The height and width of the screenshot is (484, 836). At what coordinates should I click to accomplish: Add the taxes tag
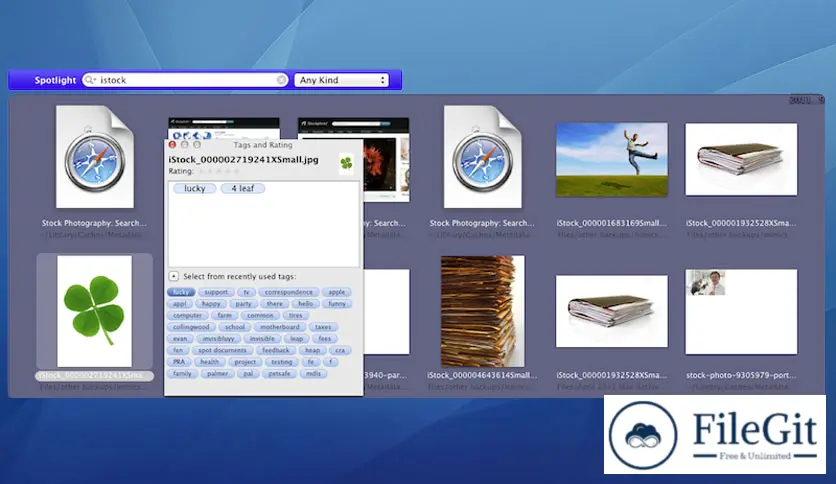coord(323,327)
